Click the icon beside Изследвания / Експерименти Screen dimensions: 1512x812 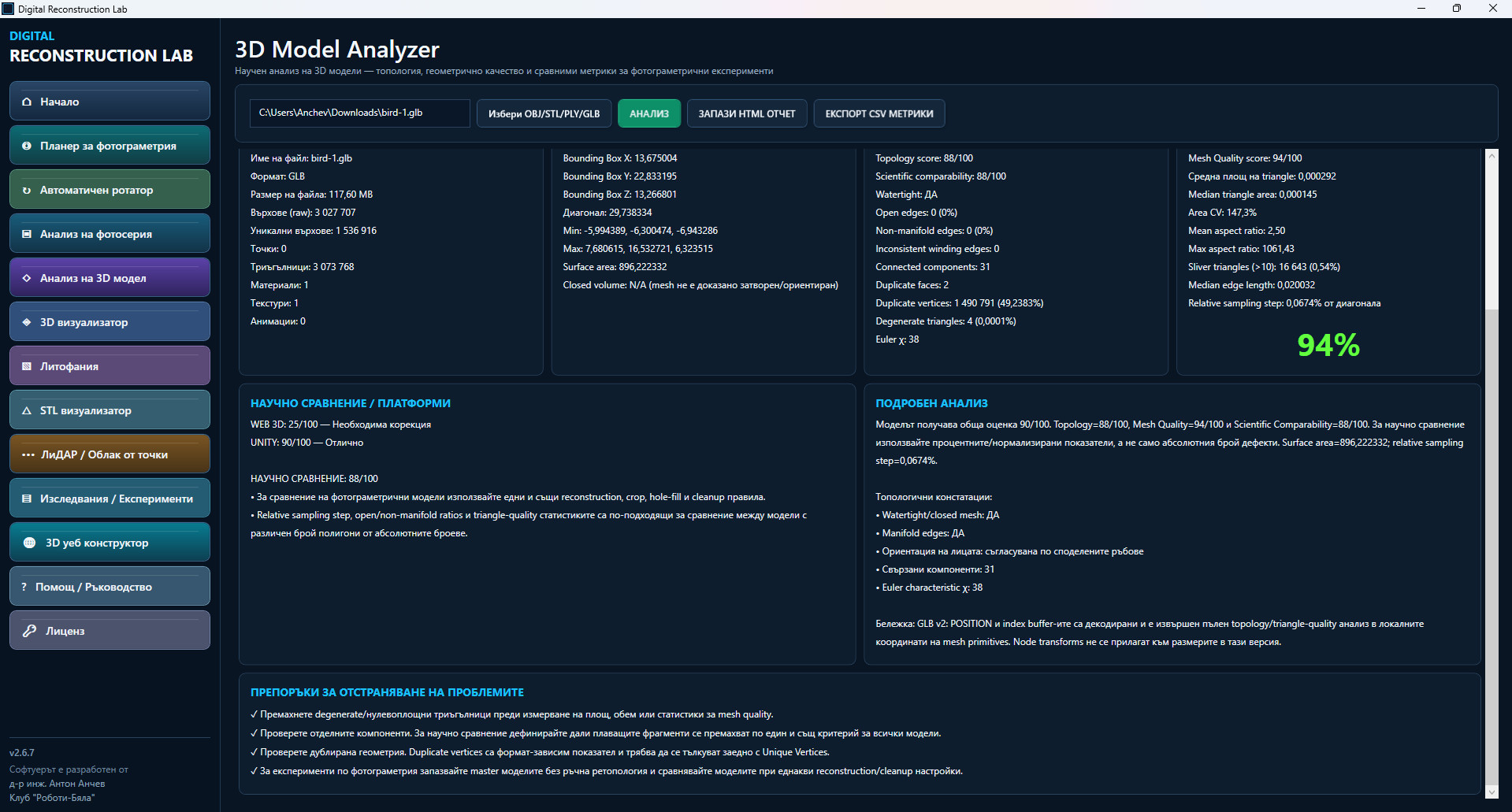click(27, 499)
